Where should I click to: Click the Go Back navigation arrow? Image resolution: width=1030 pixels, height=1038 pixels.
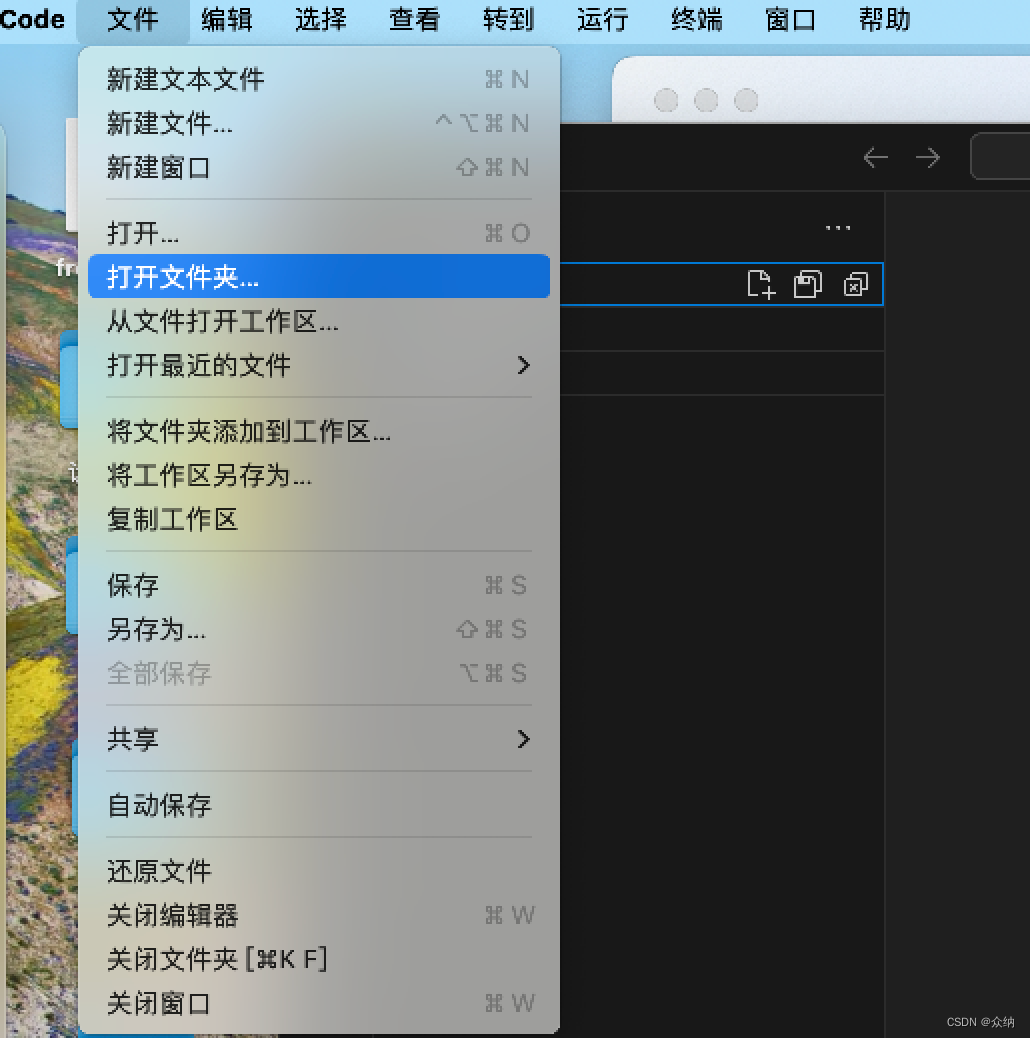coord(875,157)
